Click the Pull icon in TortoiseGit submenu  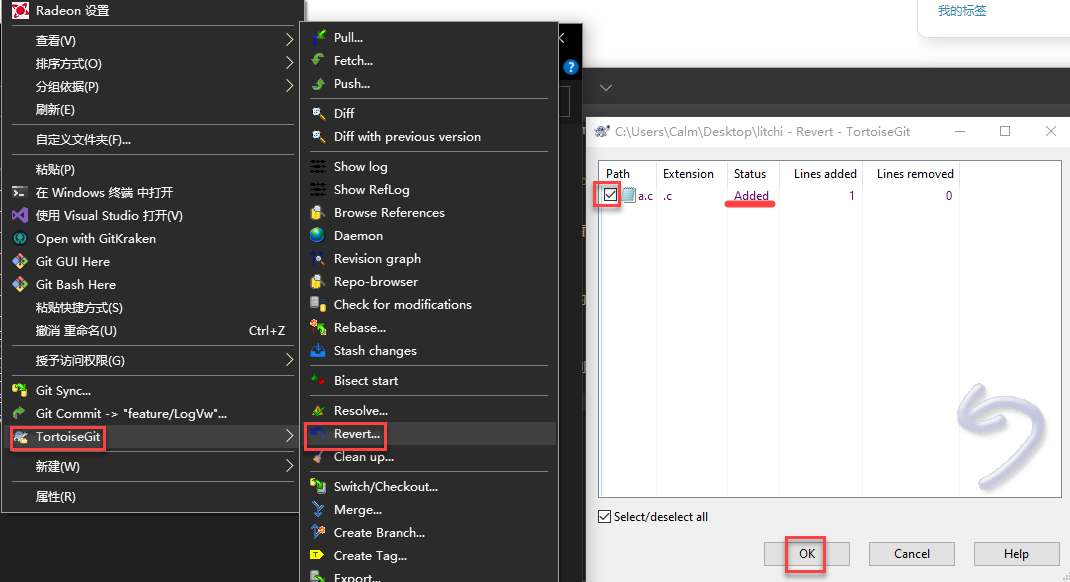tap(318, 38)
